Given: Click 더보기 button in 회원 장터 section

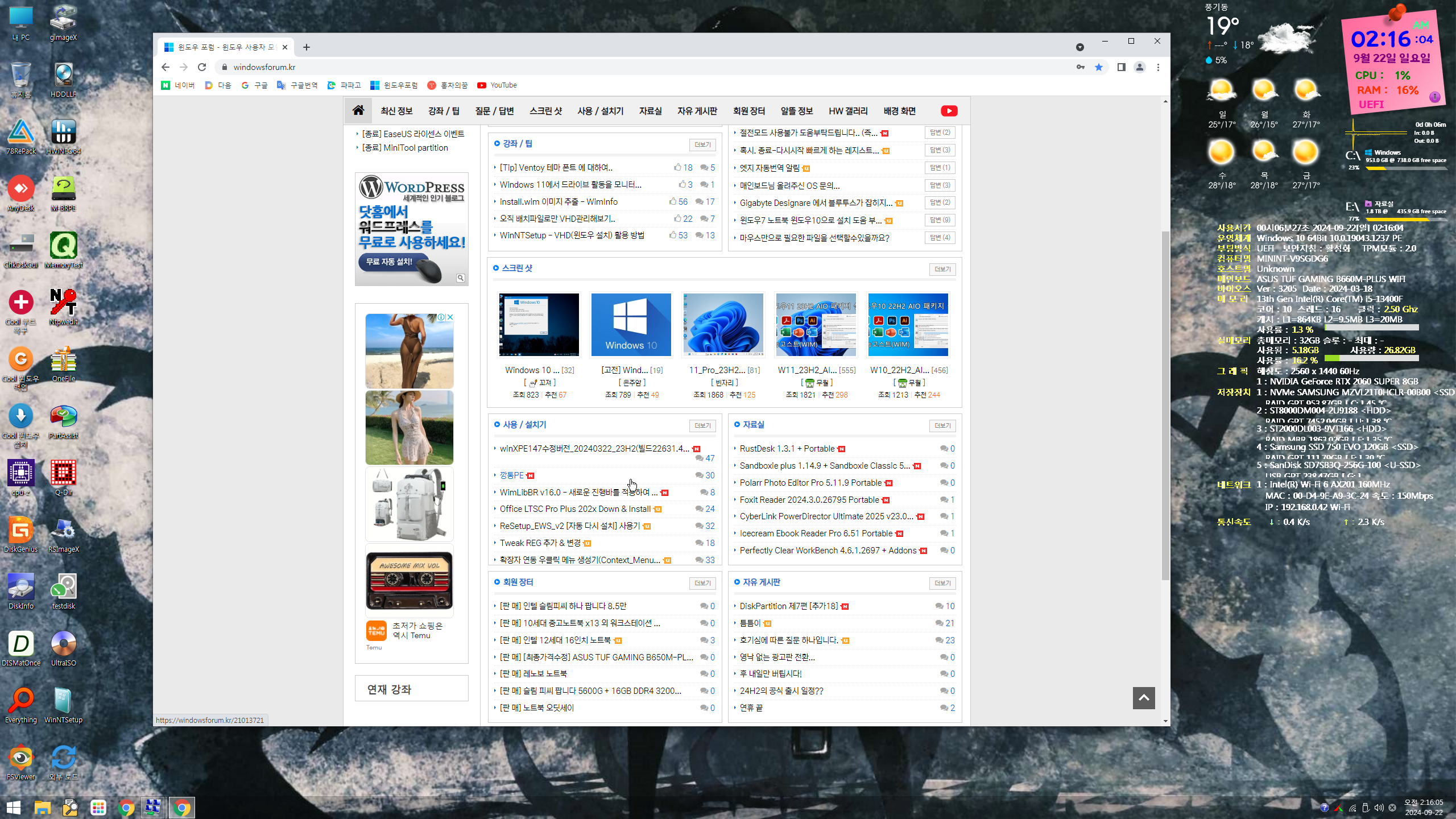Looking at the screenshot, I should coord(702,583).
